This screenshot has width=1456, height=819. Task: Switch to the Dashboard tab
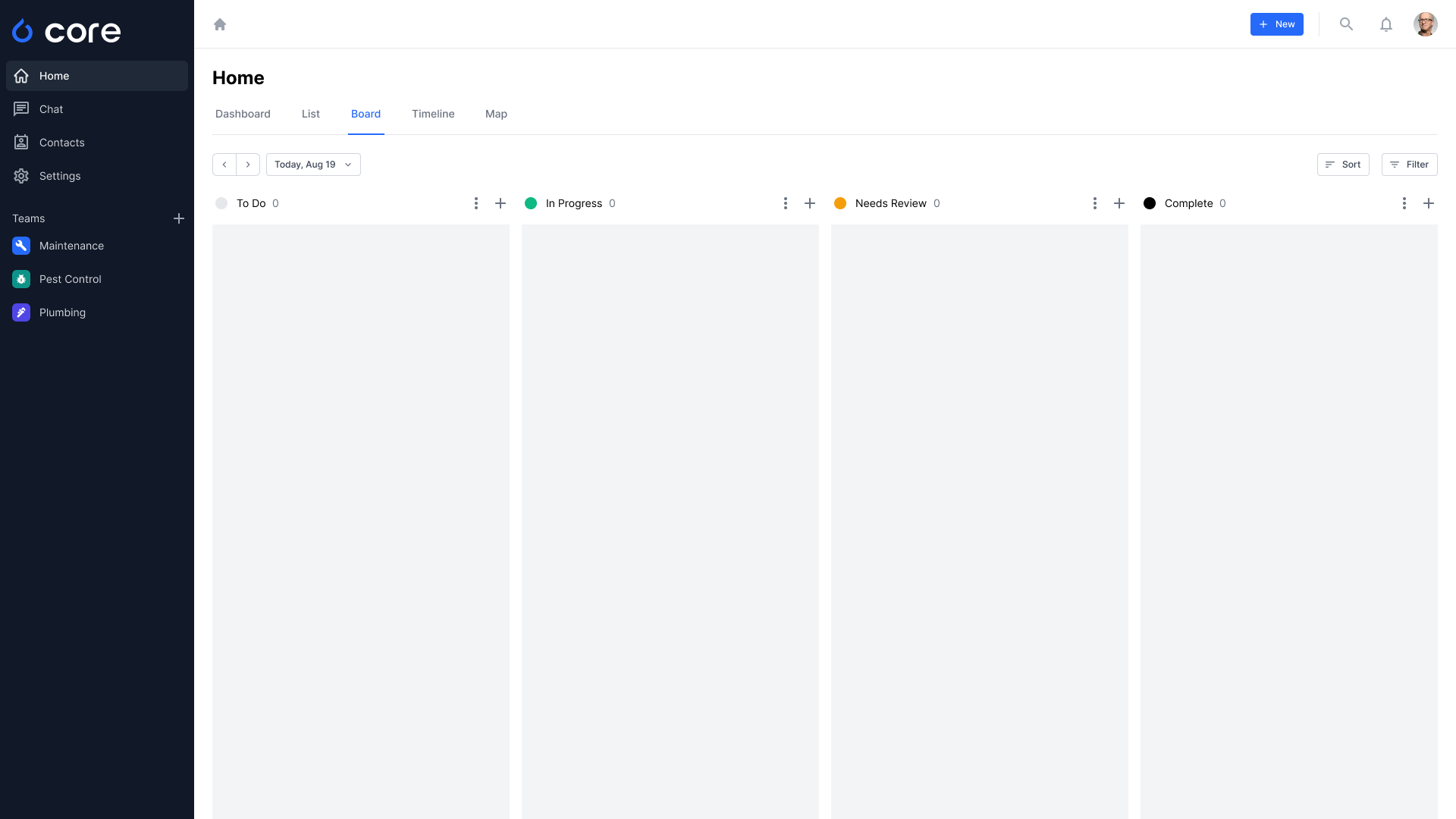click(x=243, y=114)
